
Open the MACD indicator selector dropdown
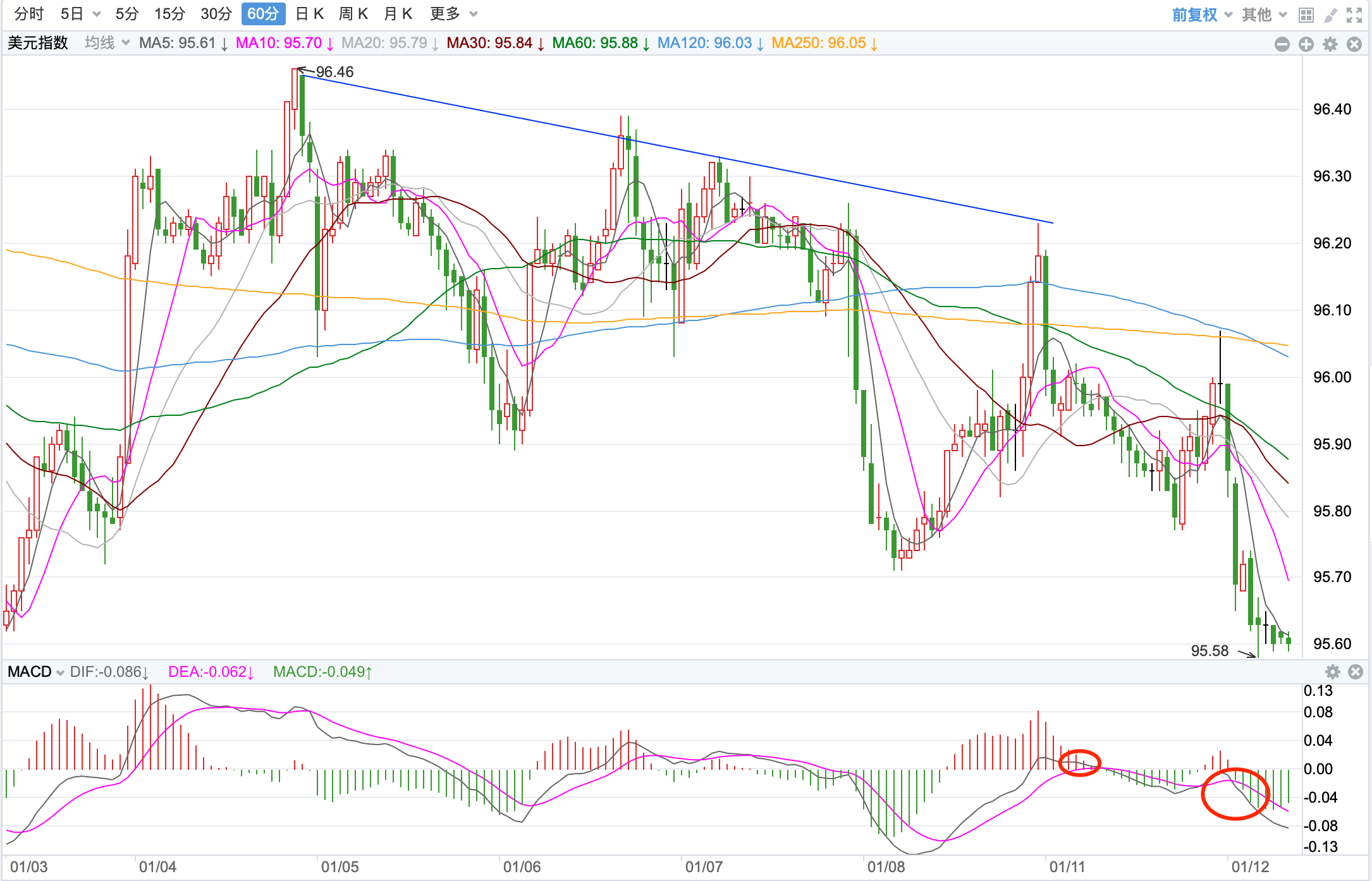(35, 672)
